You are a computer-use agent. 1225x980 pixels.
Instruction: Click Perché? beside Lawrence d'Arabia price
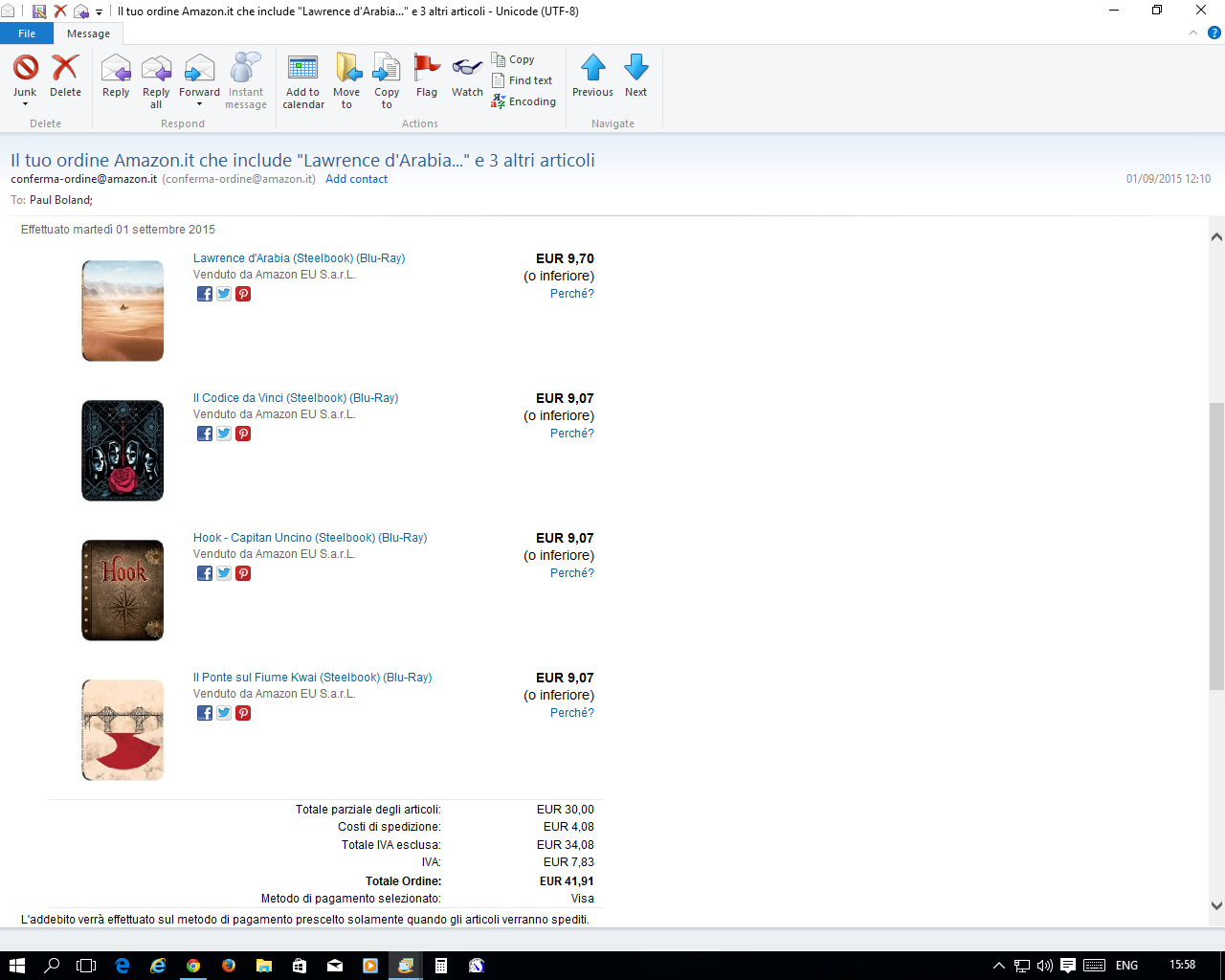tap(572, 294)
